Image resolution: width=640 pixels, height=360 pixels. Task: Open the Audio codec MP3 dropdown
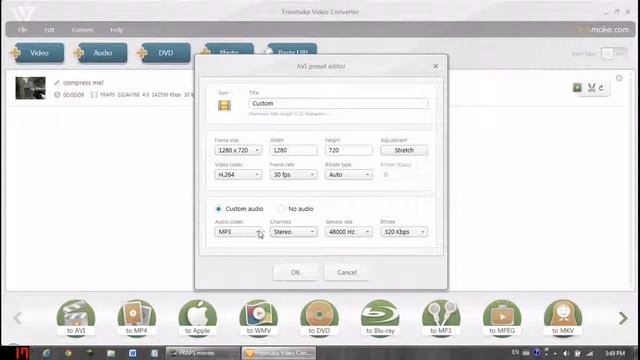[238, 232]
